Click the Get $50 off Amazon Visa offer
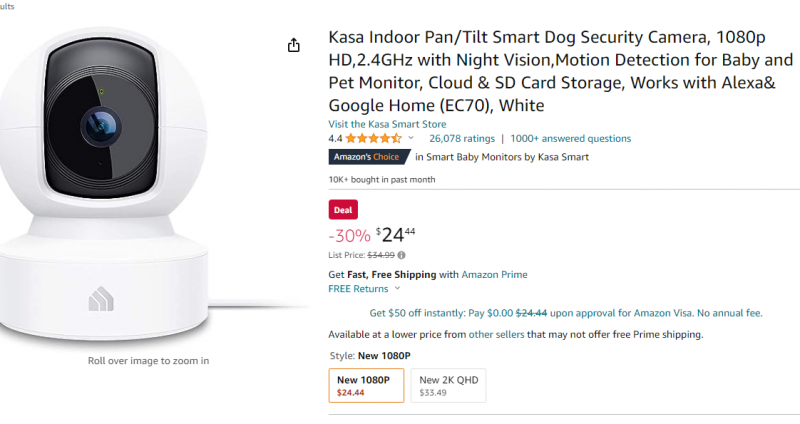 pyautogui.click(x=545, y=313)
